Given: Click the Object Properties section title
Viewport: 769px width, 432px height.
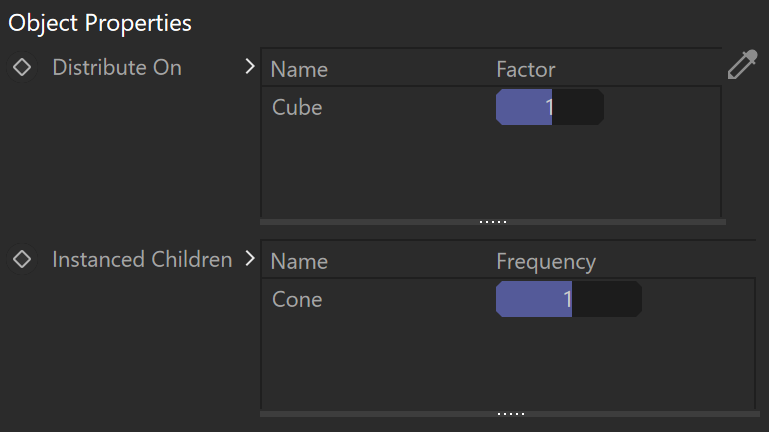Looking at the screenshot, I should tap(100, 23).
